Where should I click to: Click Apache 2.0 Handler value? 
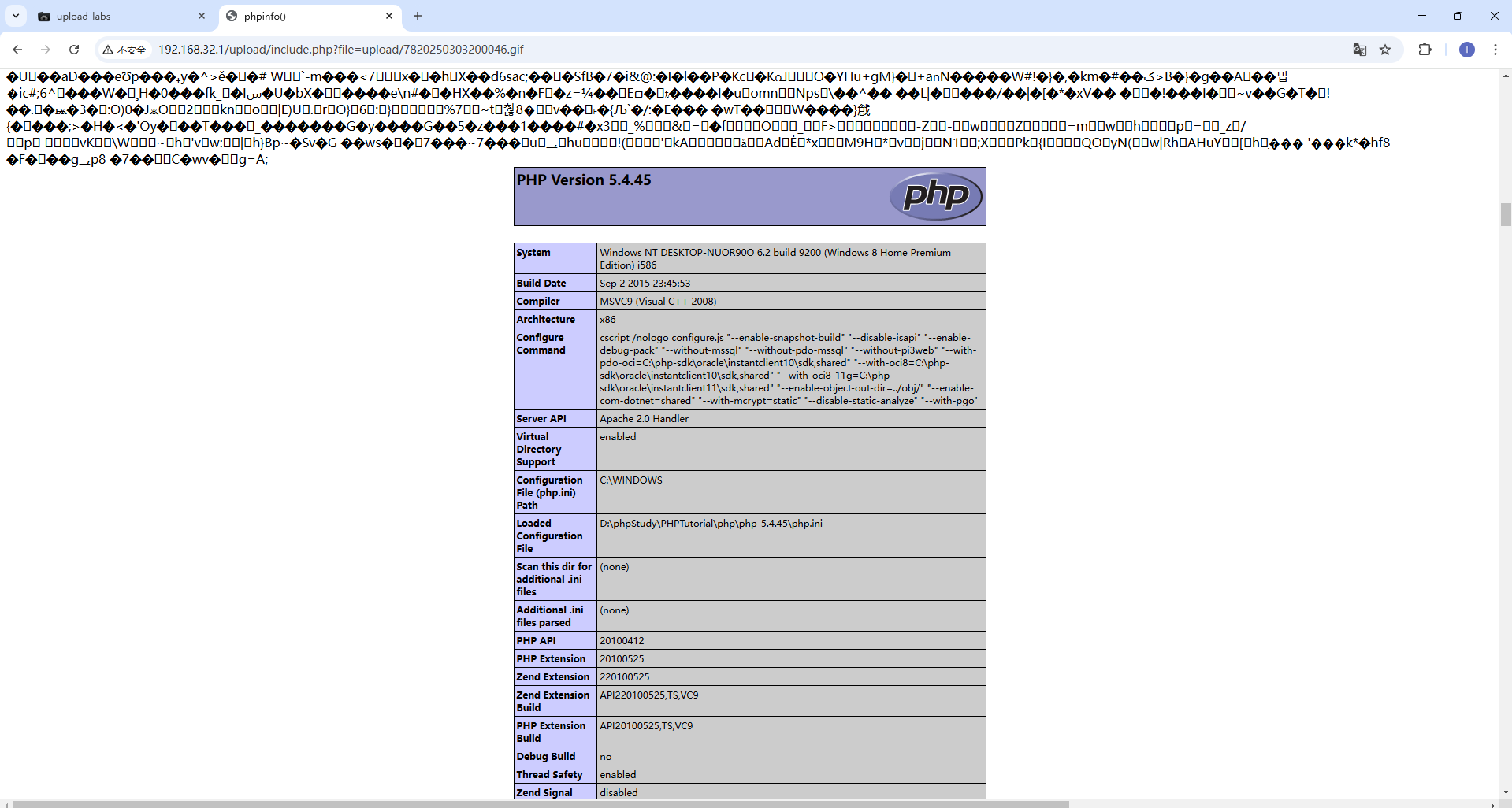click(644, 419)
